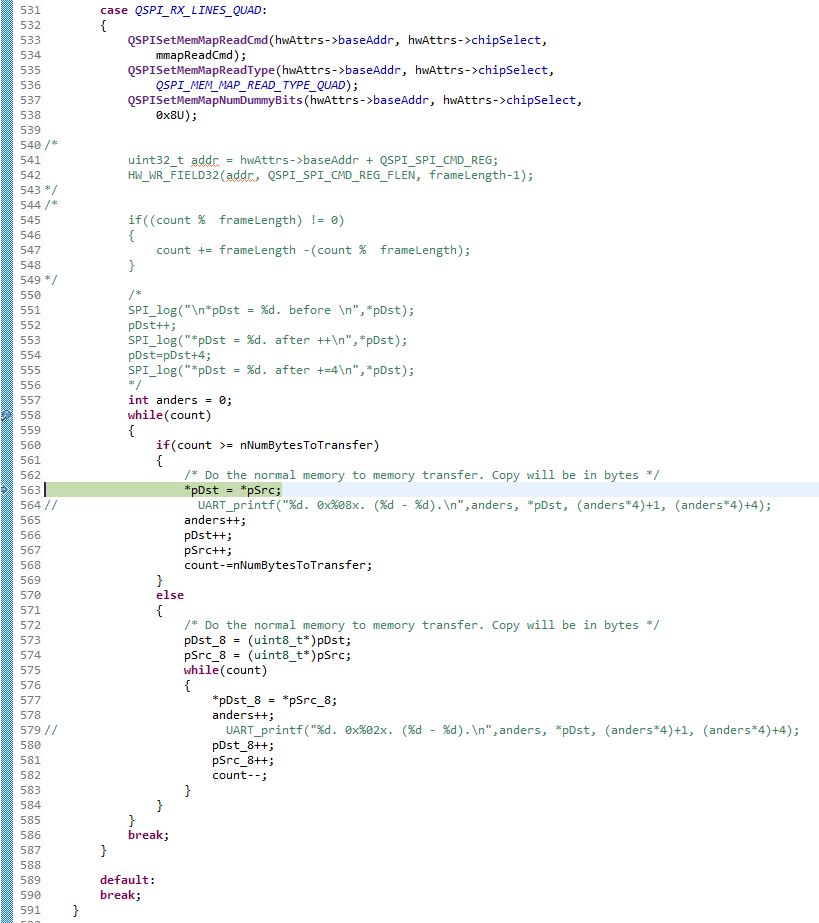Click the 'else' keyword on line 570
Image resolution: width=819 pixels, height=923 pixels.
click(x=170, y=595)
